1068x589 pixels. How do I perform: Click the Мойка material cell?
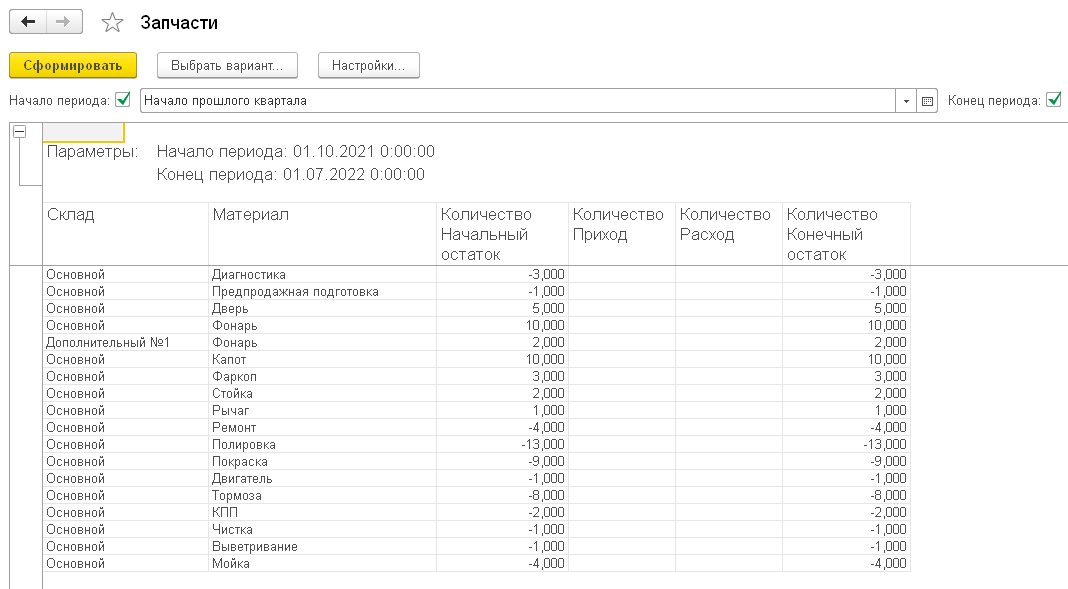coord(322,564)
